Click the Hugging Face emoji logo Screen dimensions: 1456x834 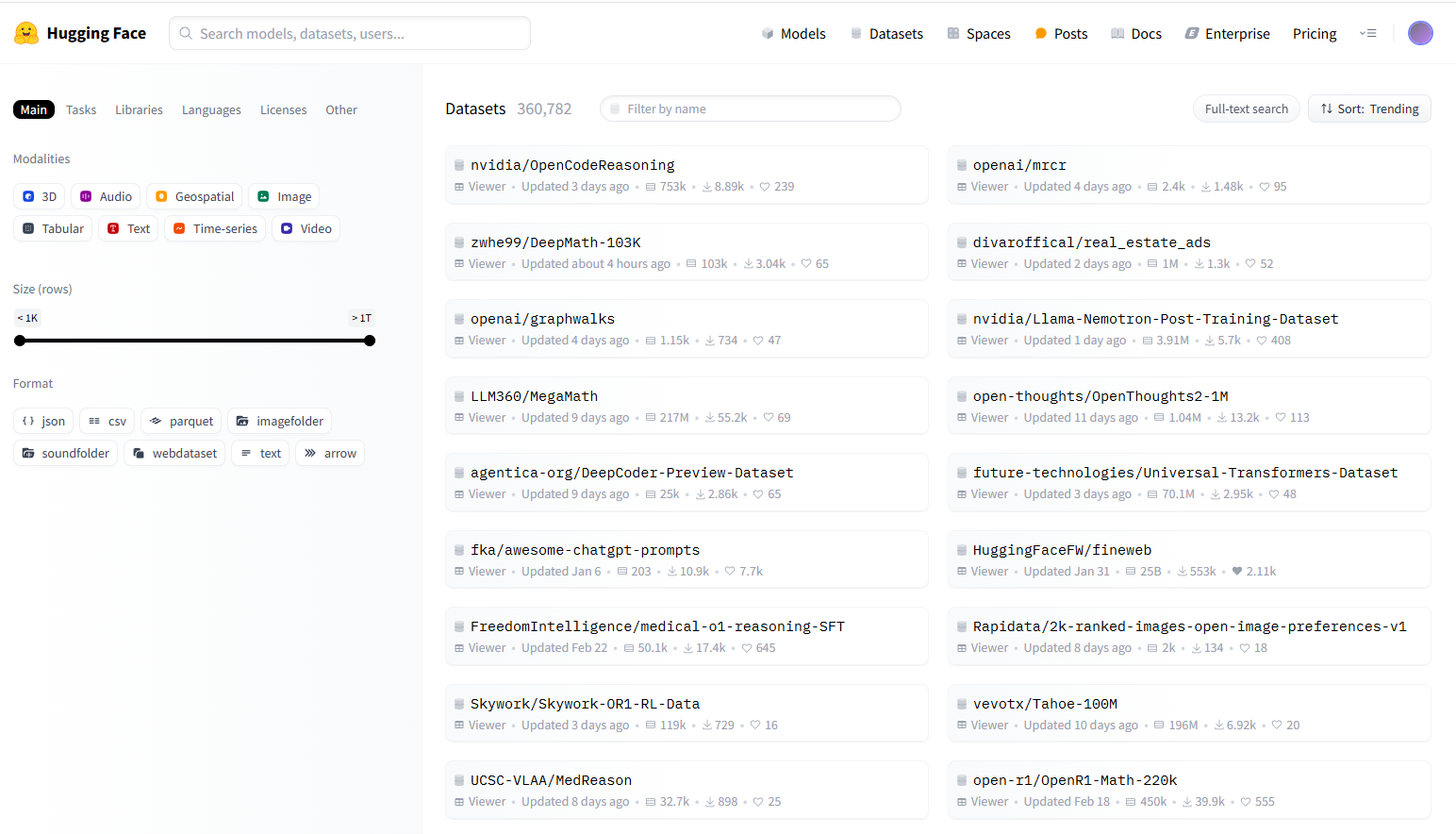click(26, 33)
